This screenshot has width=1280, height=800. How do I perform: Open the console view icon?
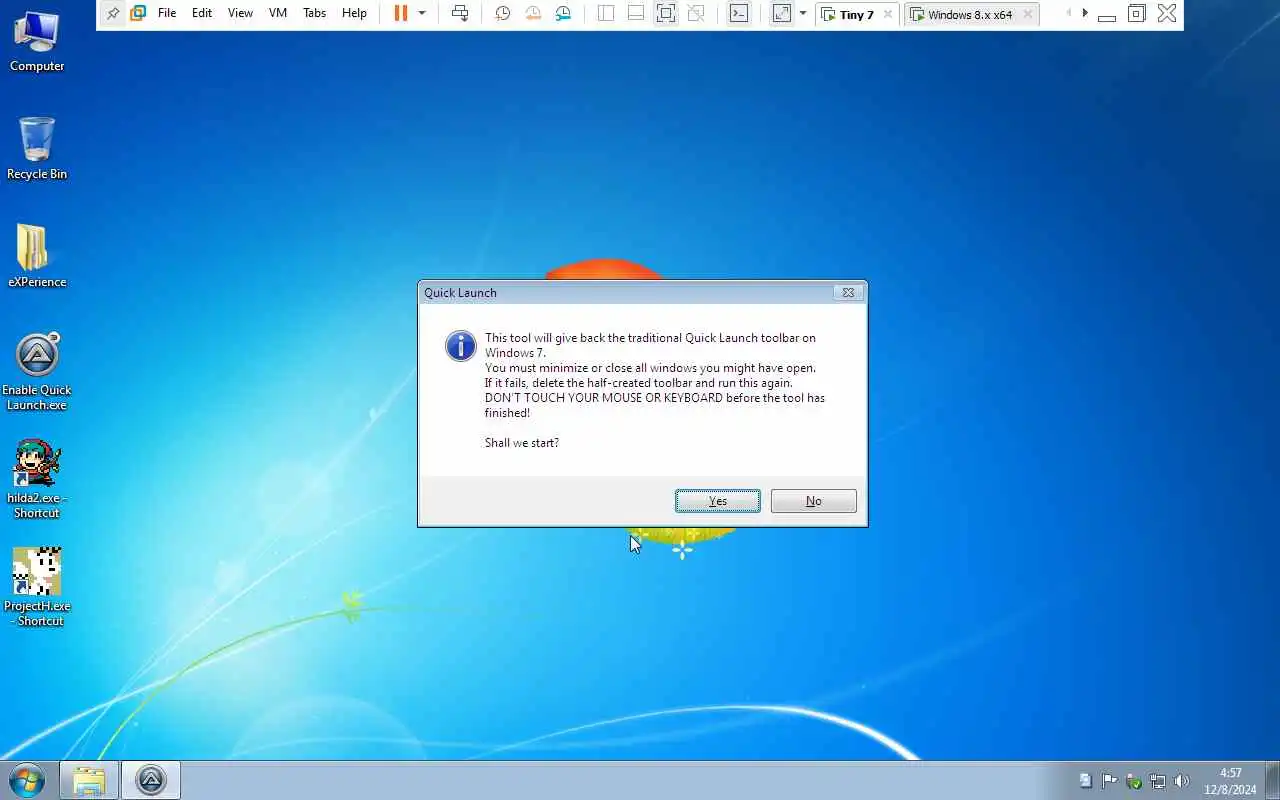[738, 13]
